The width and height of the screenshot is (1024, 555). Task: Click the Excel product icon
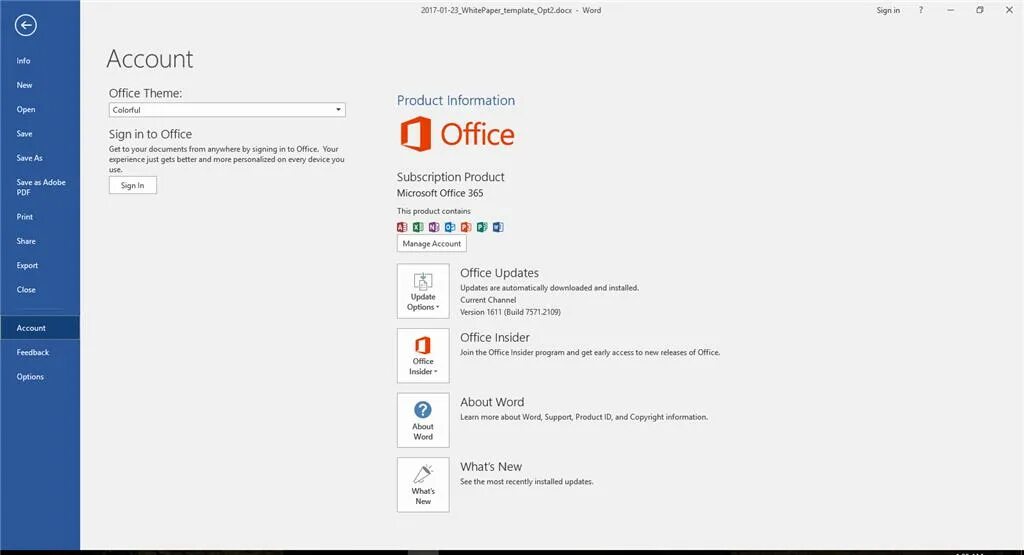coord(418,227)
